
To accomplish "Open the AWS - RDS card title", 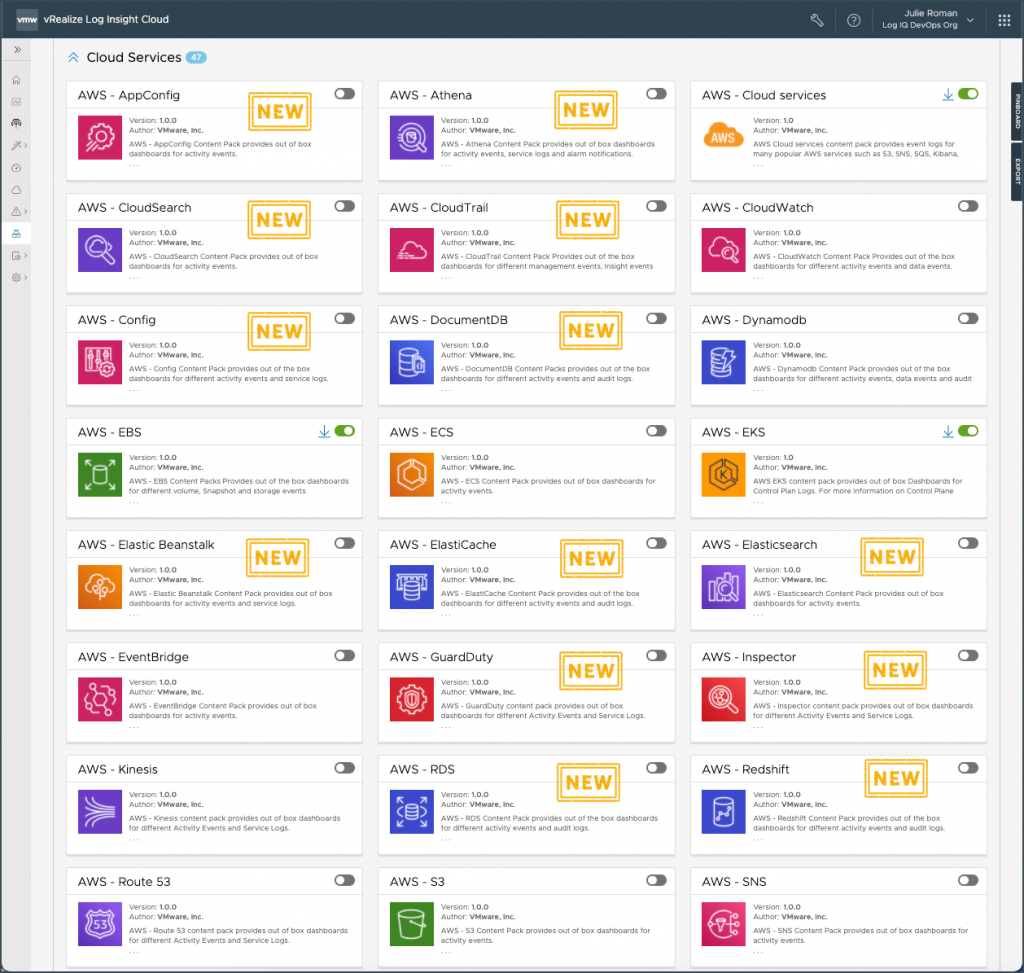I will (422, 769).
